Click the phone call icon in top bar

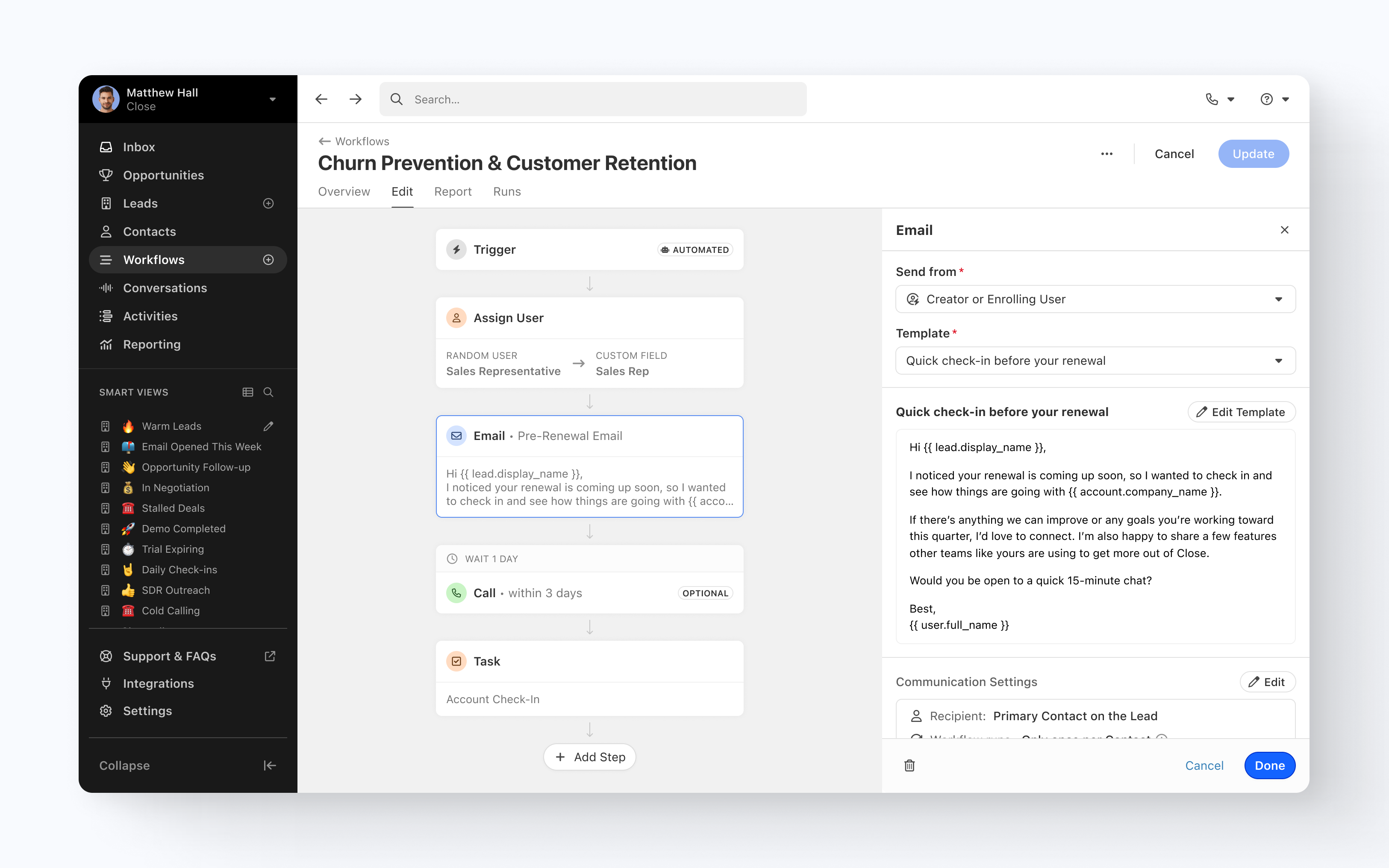[x=1212, y=99]
